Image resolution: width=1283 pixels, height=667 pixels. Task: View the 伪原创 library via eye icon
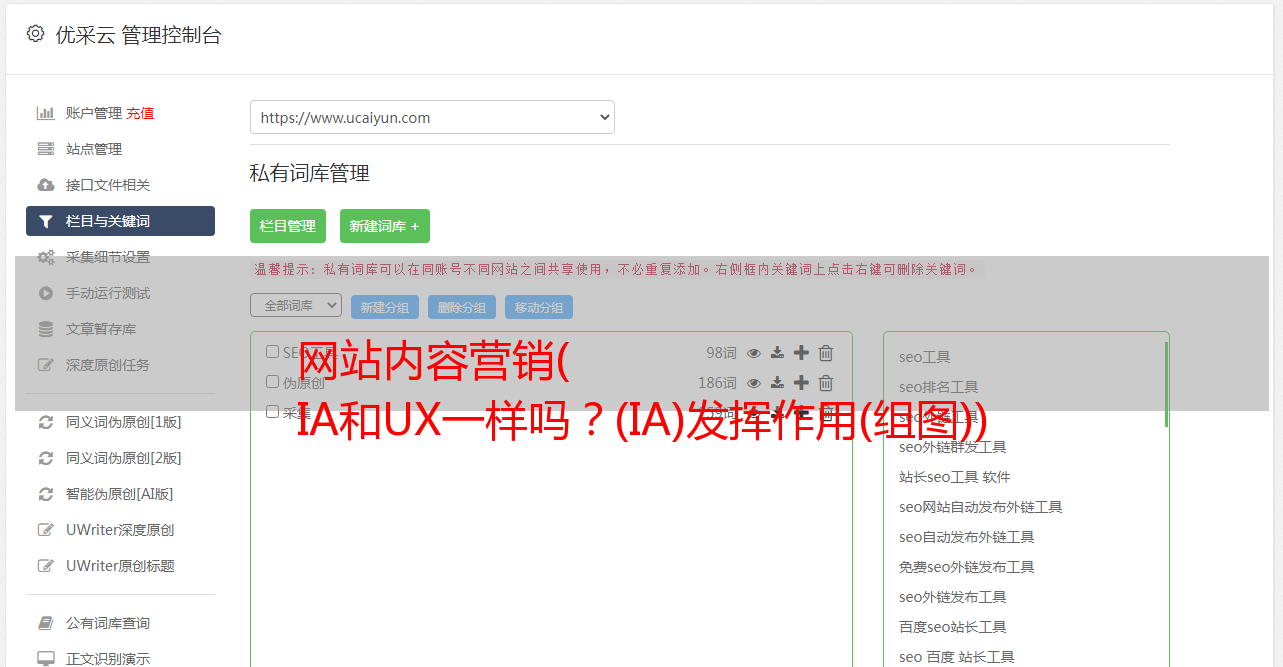pyautogui.click(x=754, y=383)
